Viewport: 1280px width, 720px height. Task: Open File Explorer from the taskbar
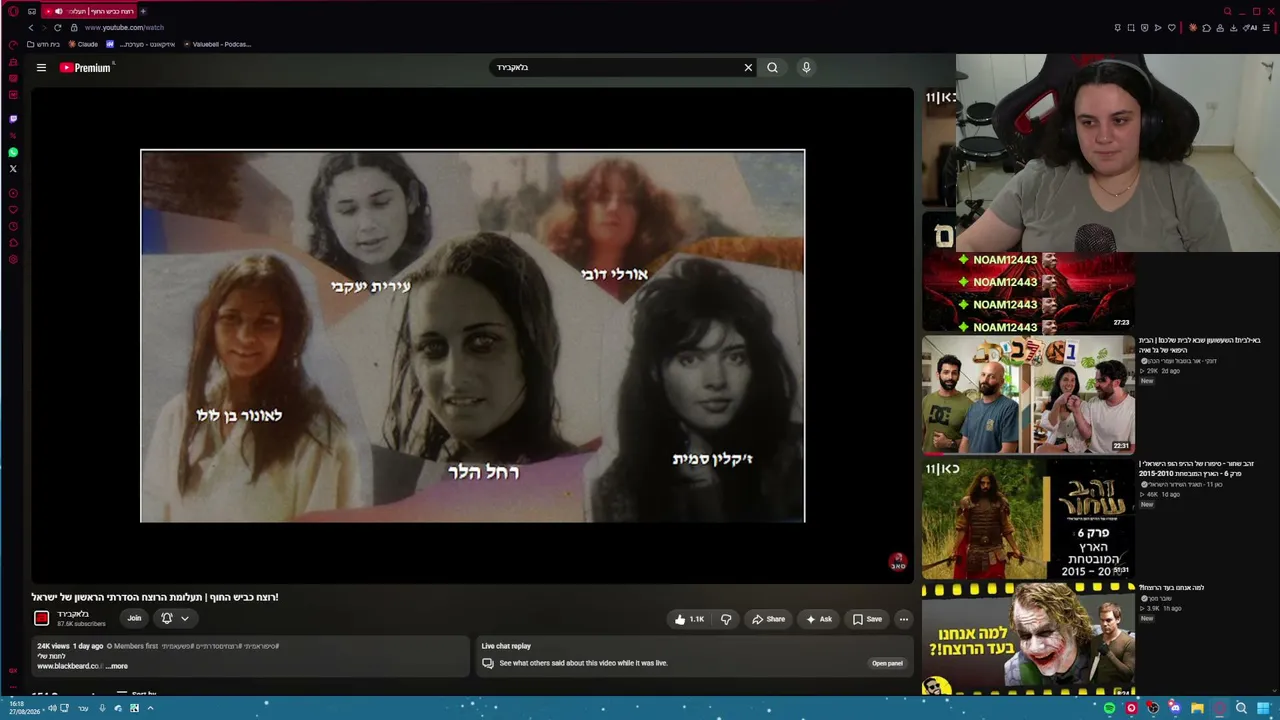1197,708
